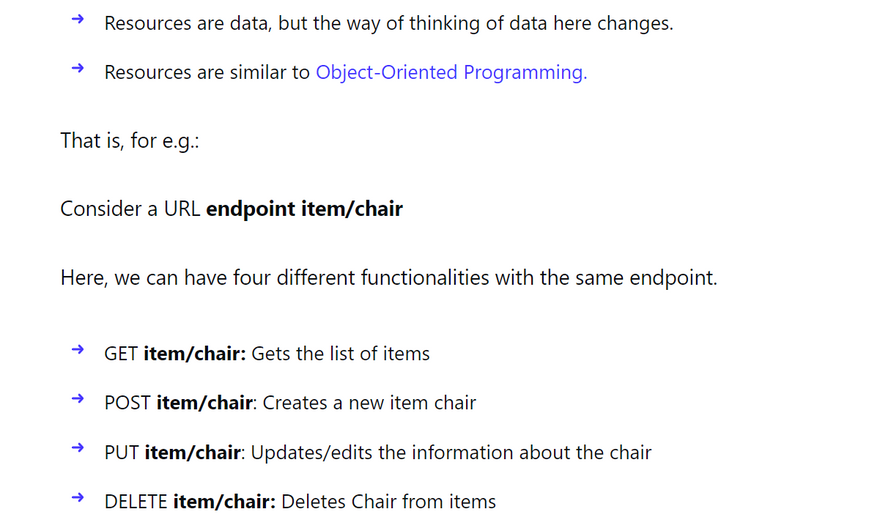The width and height of the screenshot is (880, 530).
Task: Click the arrow bullet beside "Resources are data"
Action: [78, 19]
